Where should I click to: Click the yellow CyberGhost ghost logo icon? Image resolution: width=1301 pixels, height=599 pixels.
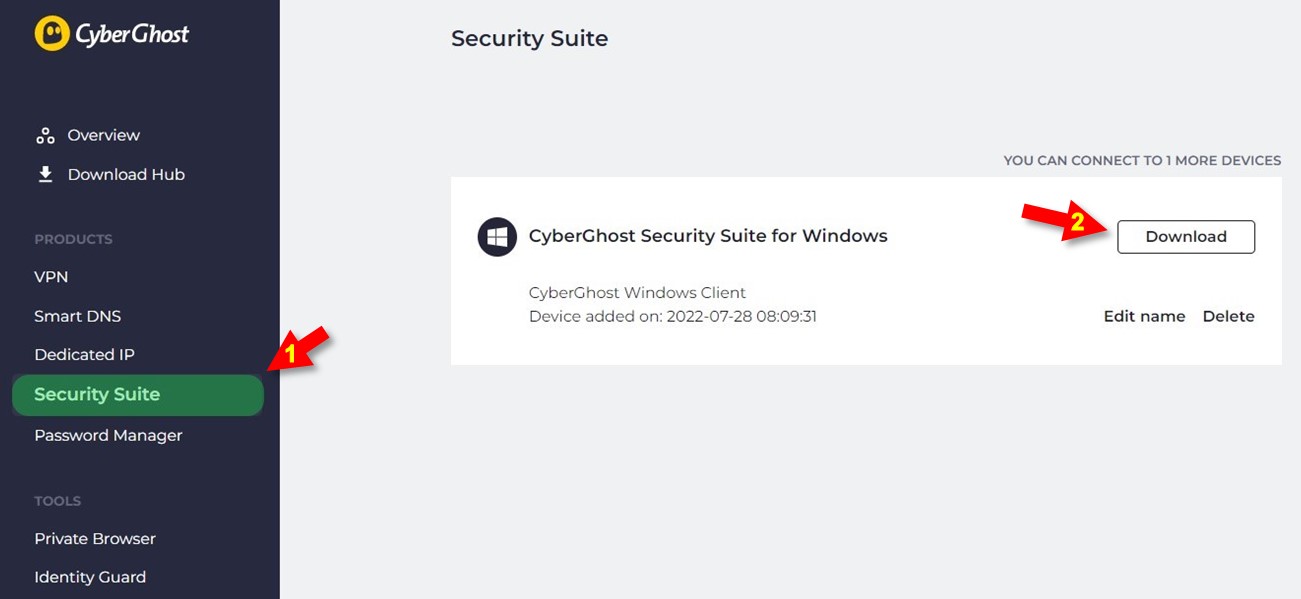click(52, 33)
